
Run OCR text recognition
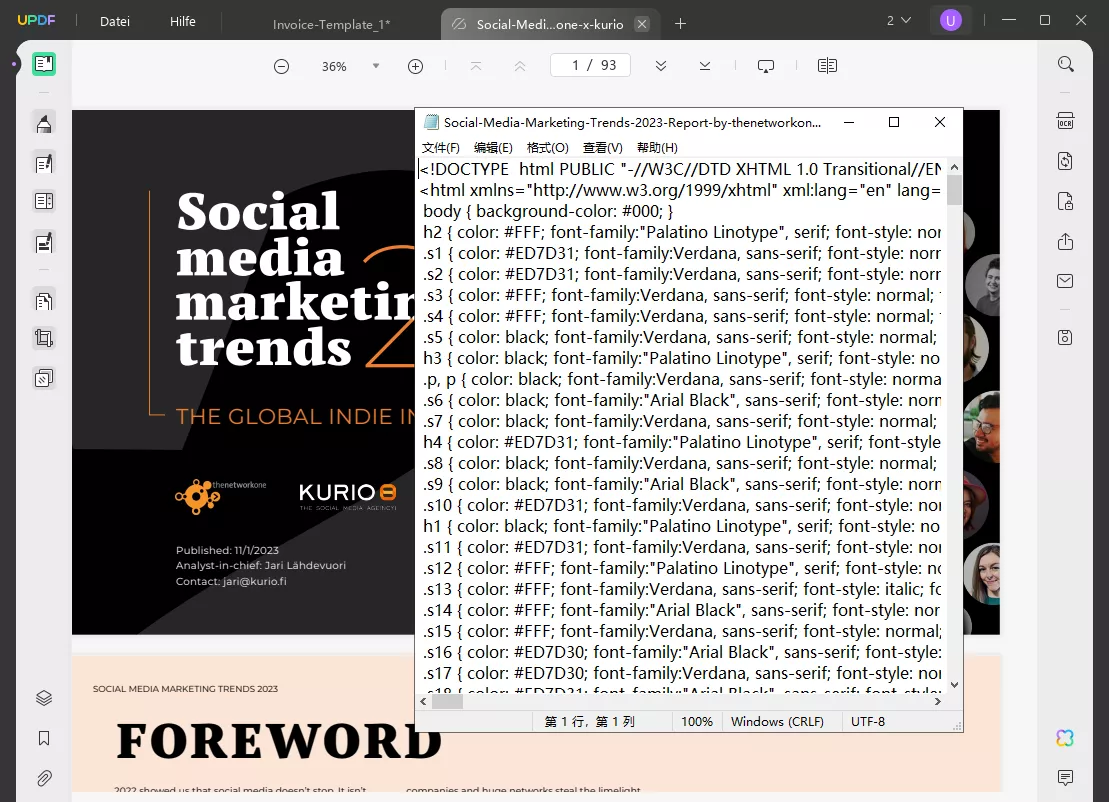pos(1065,120)
